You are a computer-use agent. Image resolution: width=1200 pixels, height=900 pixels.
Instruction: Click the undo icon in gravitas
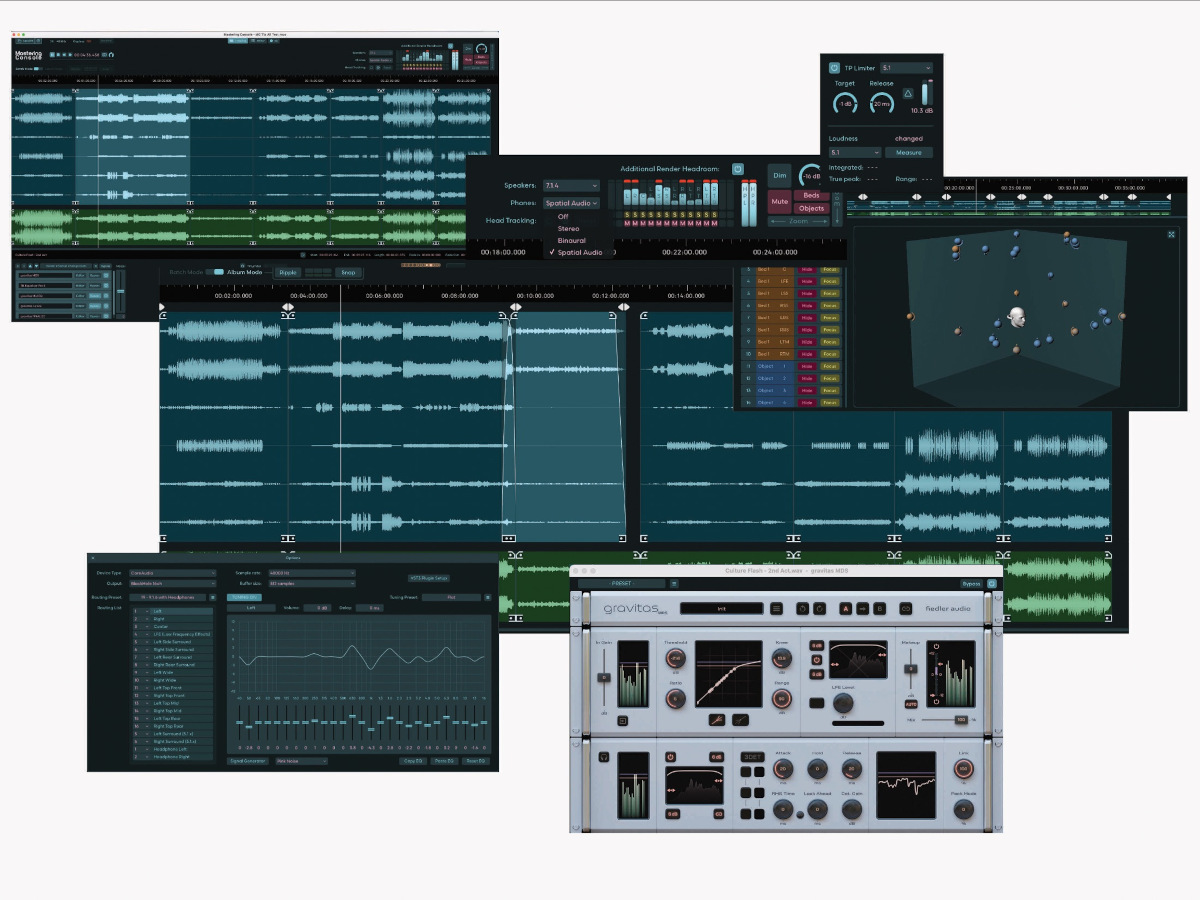tap(801, 608)
